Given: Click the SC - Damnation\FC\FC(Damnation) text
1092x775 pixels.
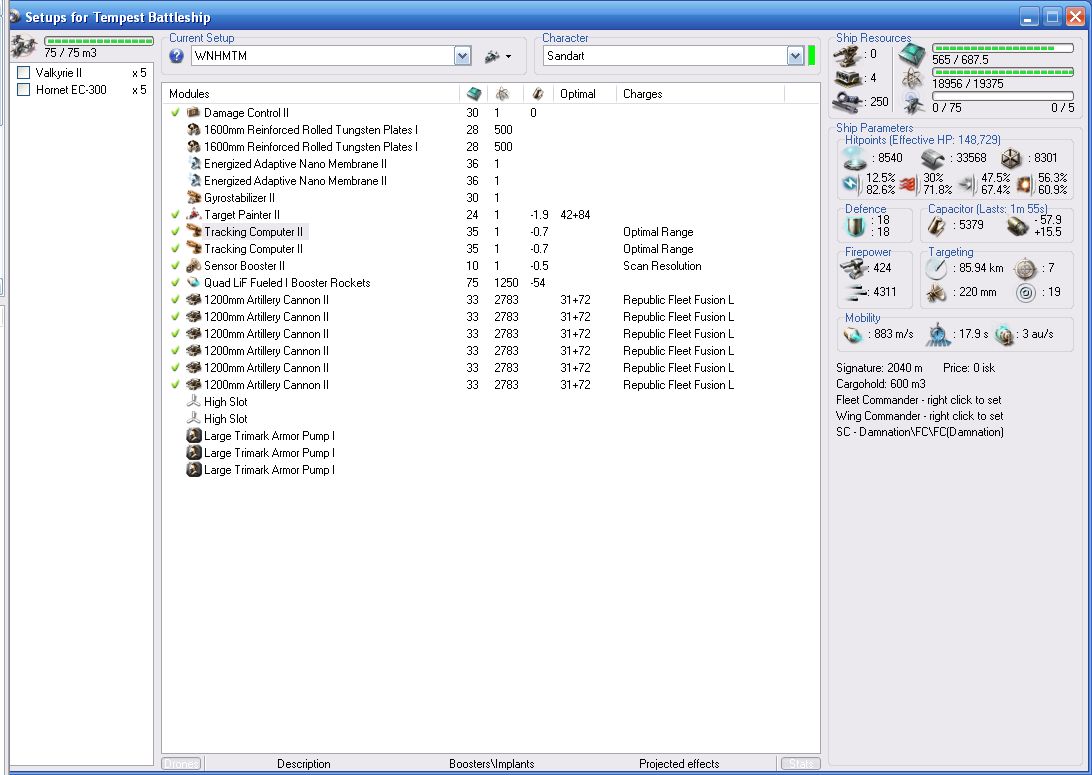Looking at the screenshot, I should [x=919, y=432].
